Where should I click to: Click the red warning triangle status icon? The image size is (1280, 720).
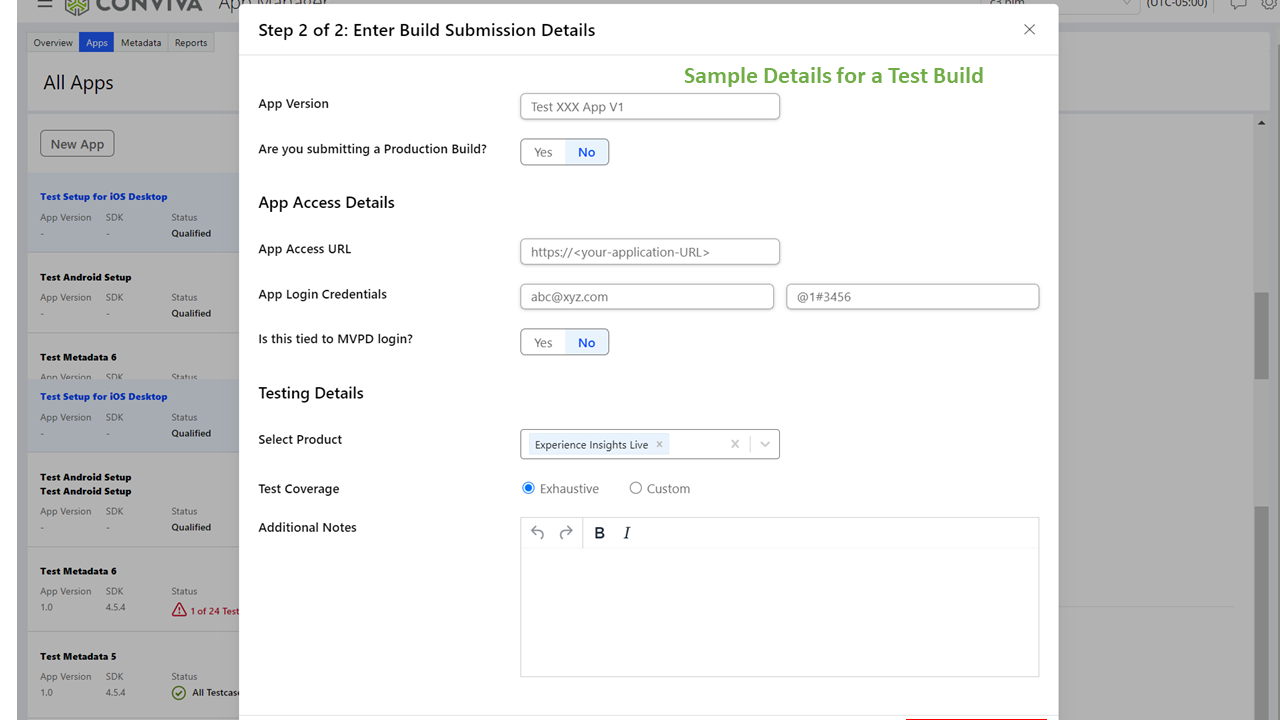pos(179,610)
